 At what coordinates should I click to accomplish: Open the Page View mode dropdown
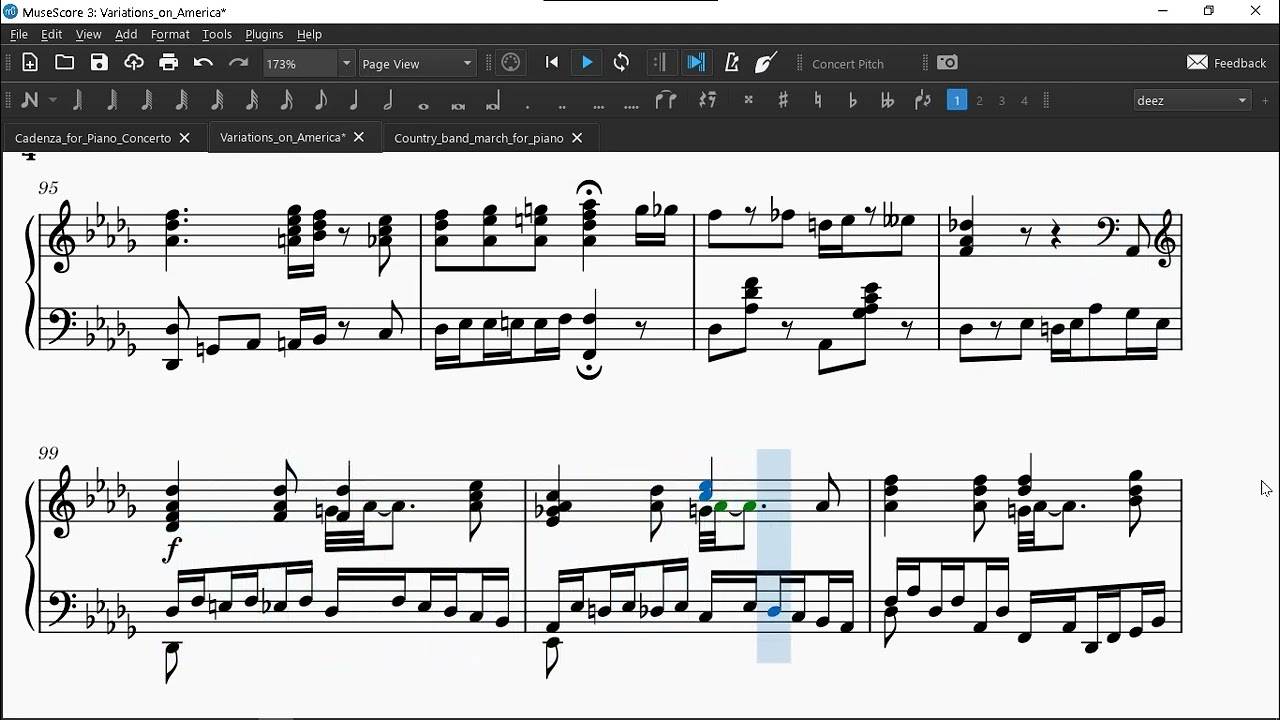point(417,64)
